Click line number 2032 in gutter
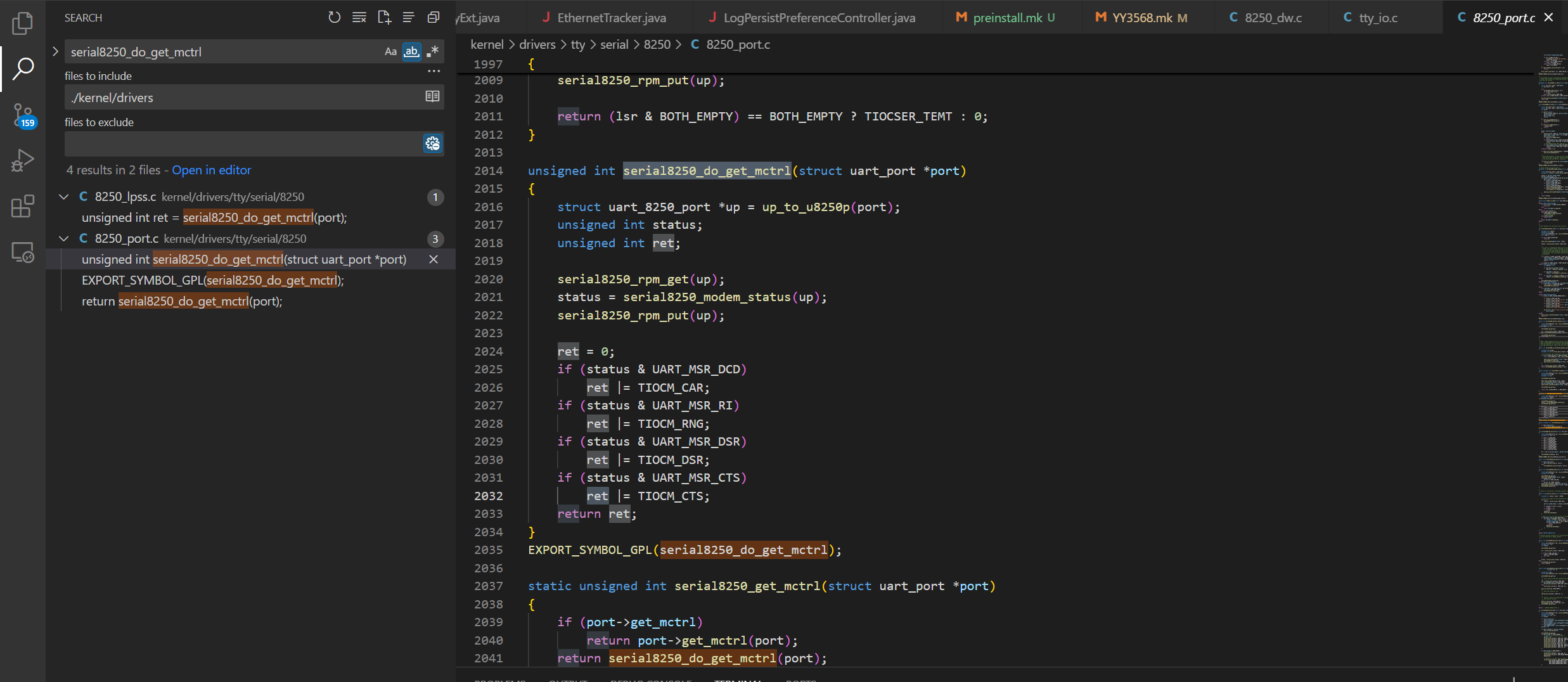Screen dimensions: 1568x682 pyautogui.click(x=489, y=496)
